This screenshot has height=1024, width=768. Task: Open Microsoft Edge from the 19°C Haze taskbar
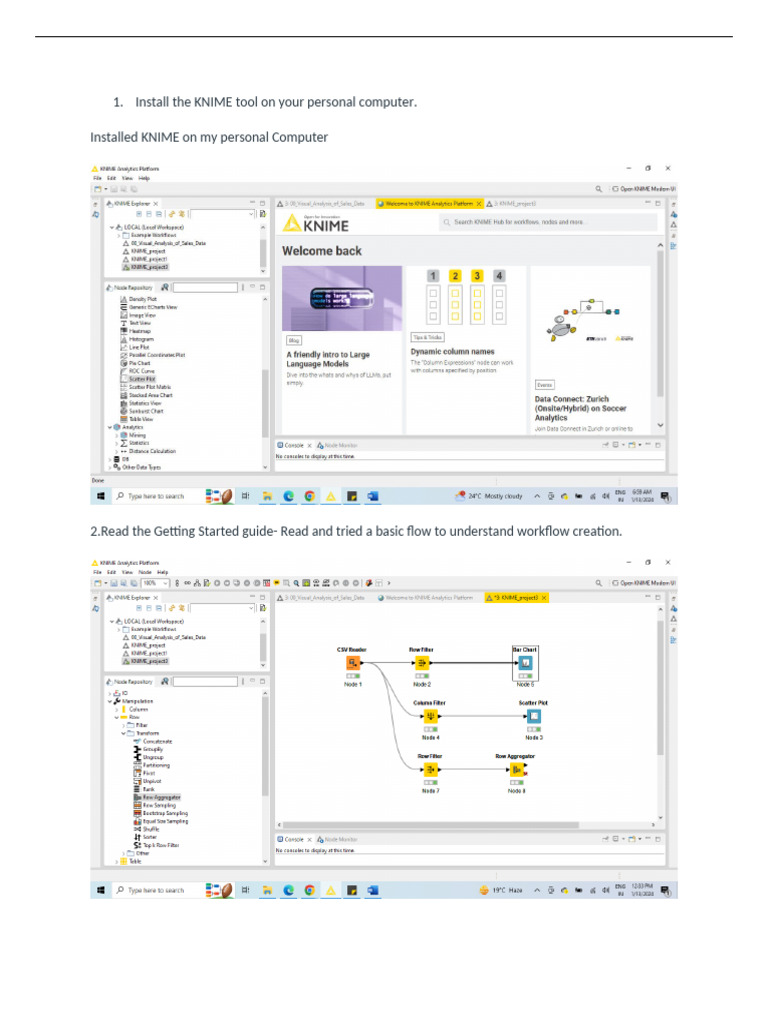(x=289, y=890)
